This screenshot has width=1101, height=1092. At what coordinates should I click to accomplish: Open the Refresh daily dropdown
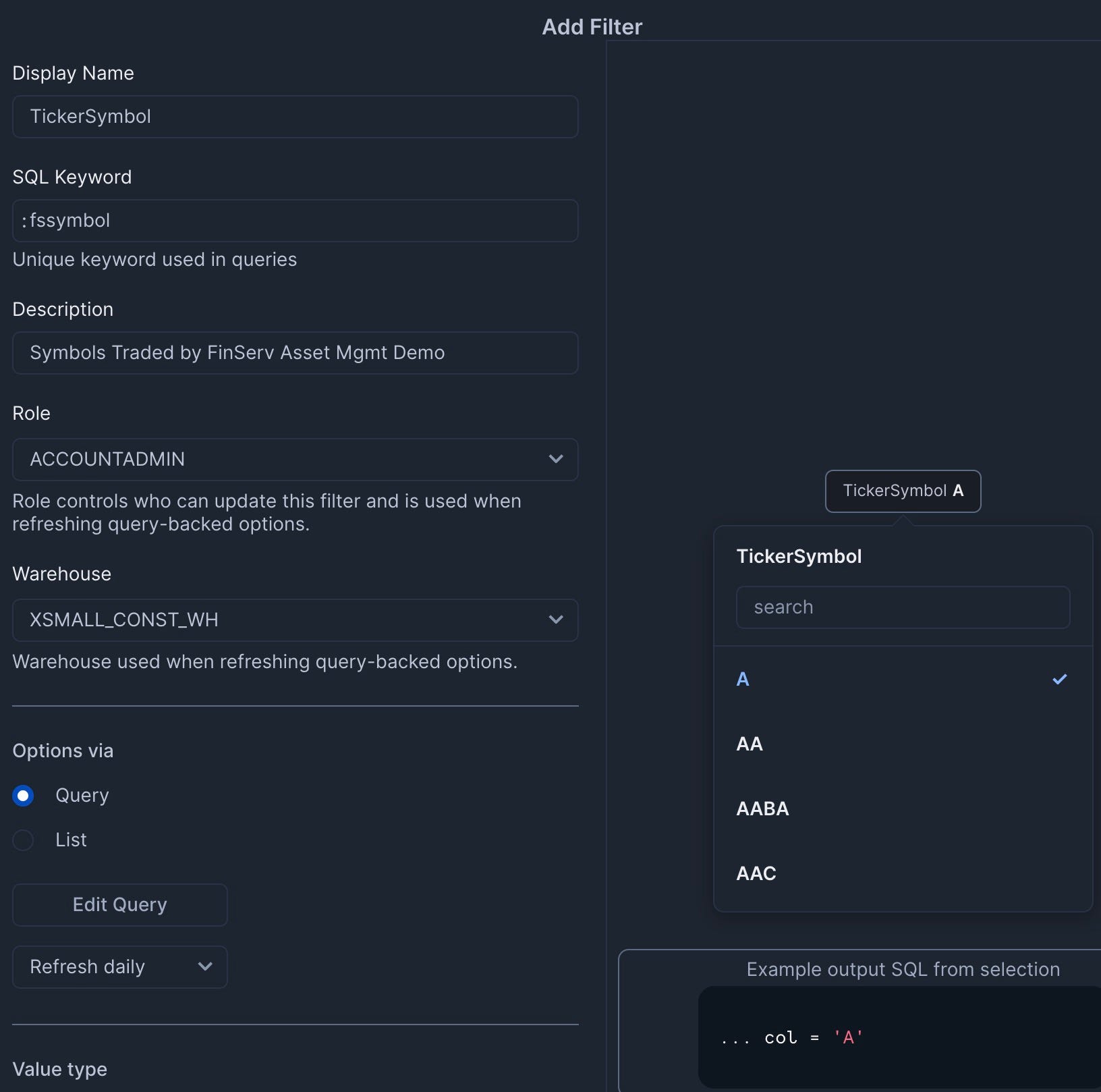108,967
